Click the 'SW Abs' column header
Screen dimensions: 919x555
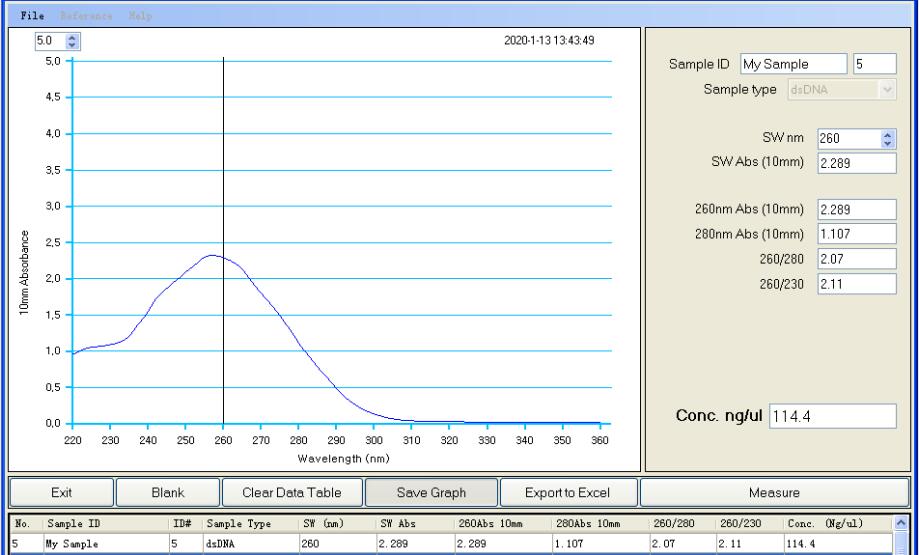coord(414,523)
